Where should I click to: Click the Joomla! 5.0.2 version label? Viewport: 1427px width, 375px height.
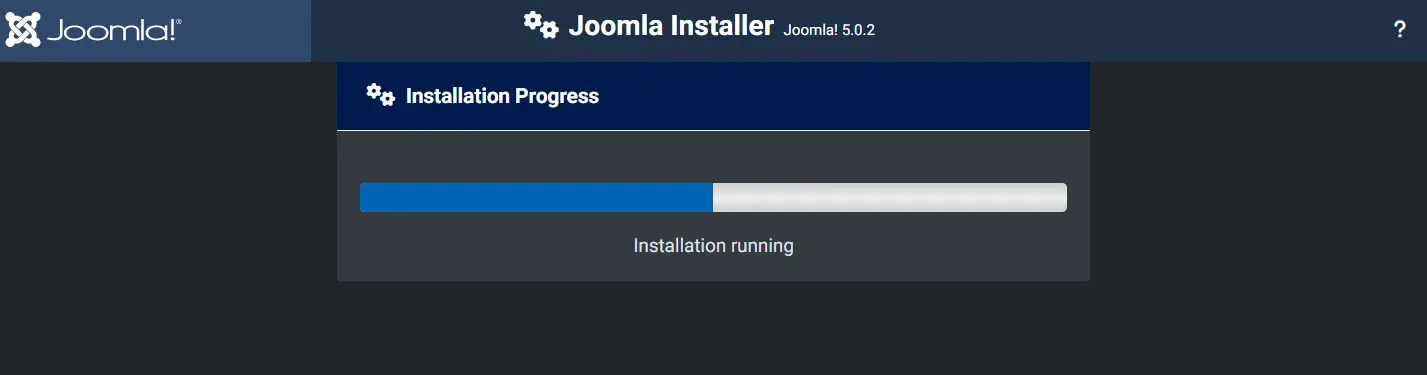click(x=829, y=30)
